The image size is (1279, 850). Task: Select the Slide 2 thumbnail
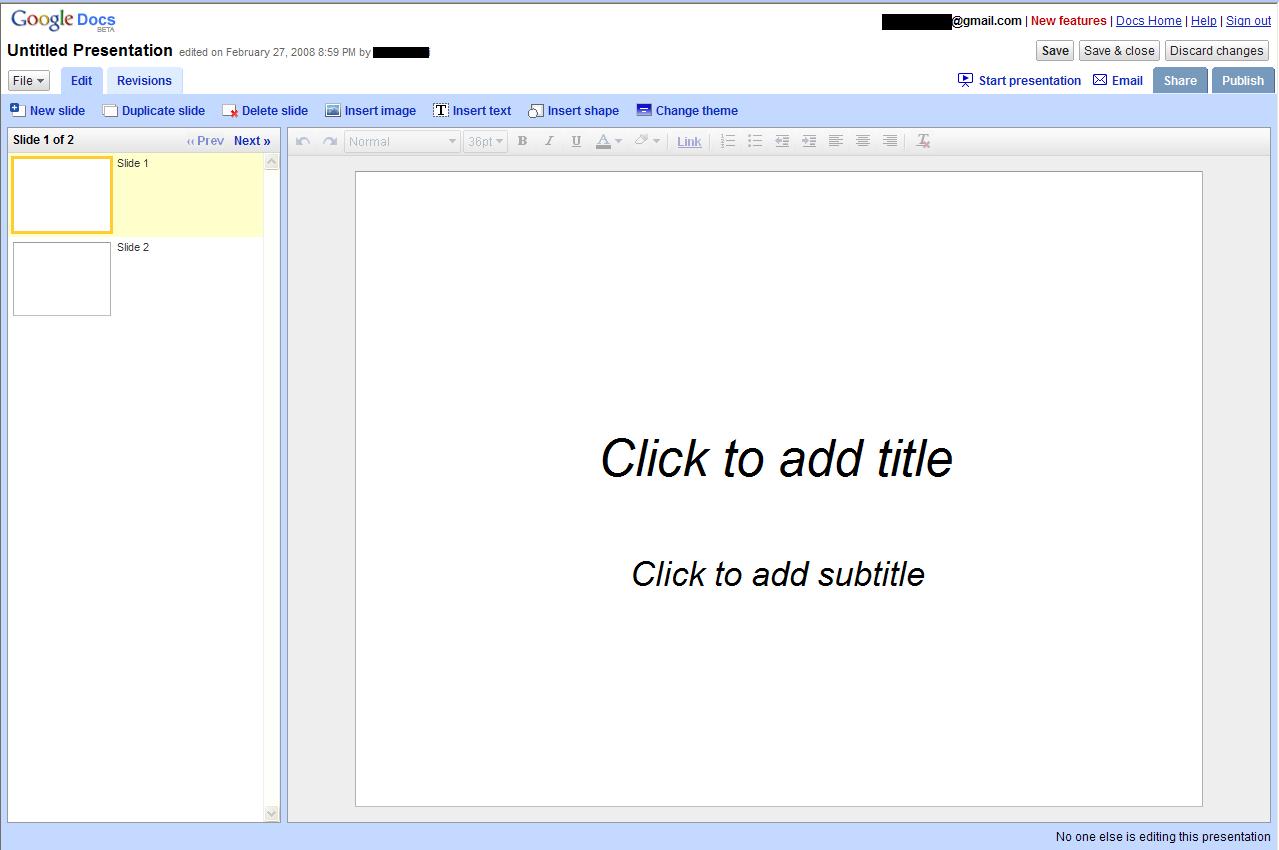point(62,279)
